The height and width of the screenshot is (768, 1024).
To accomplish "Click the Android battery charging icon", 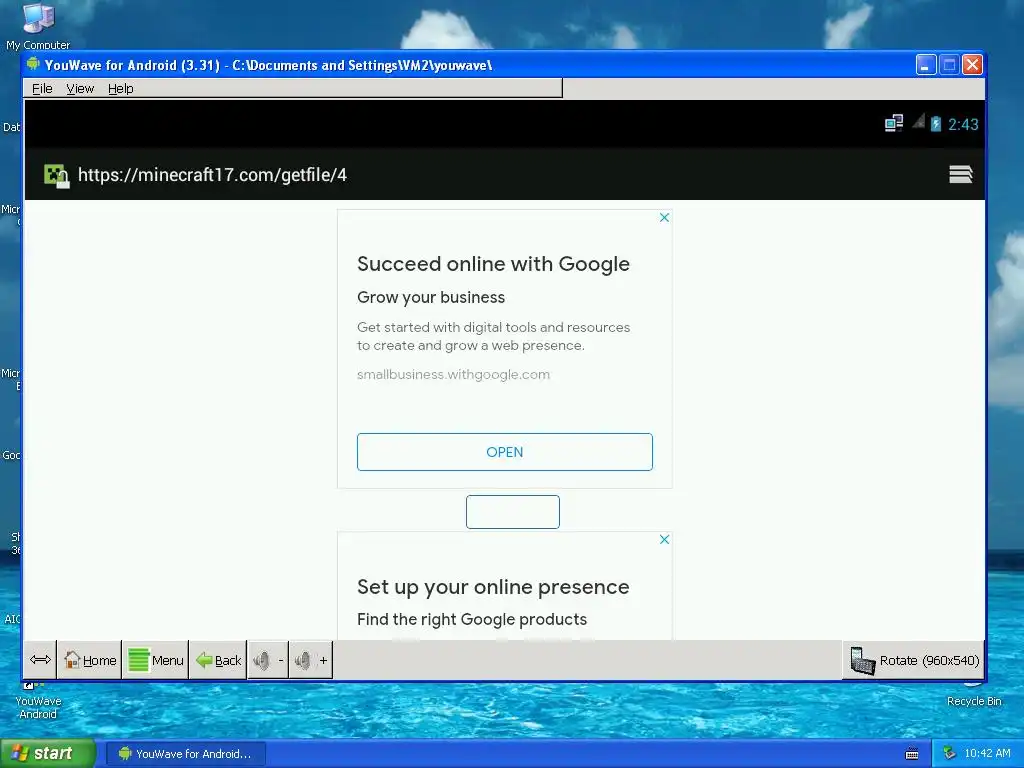I will point(936,123).
